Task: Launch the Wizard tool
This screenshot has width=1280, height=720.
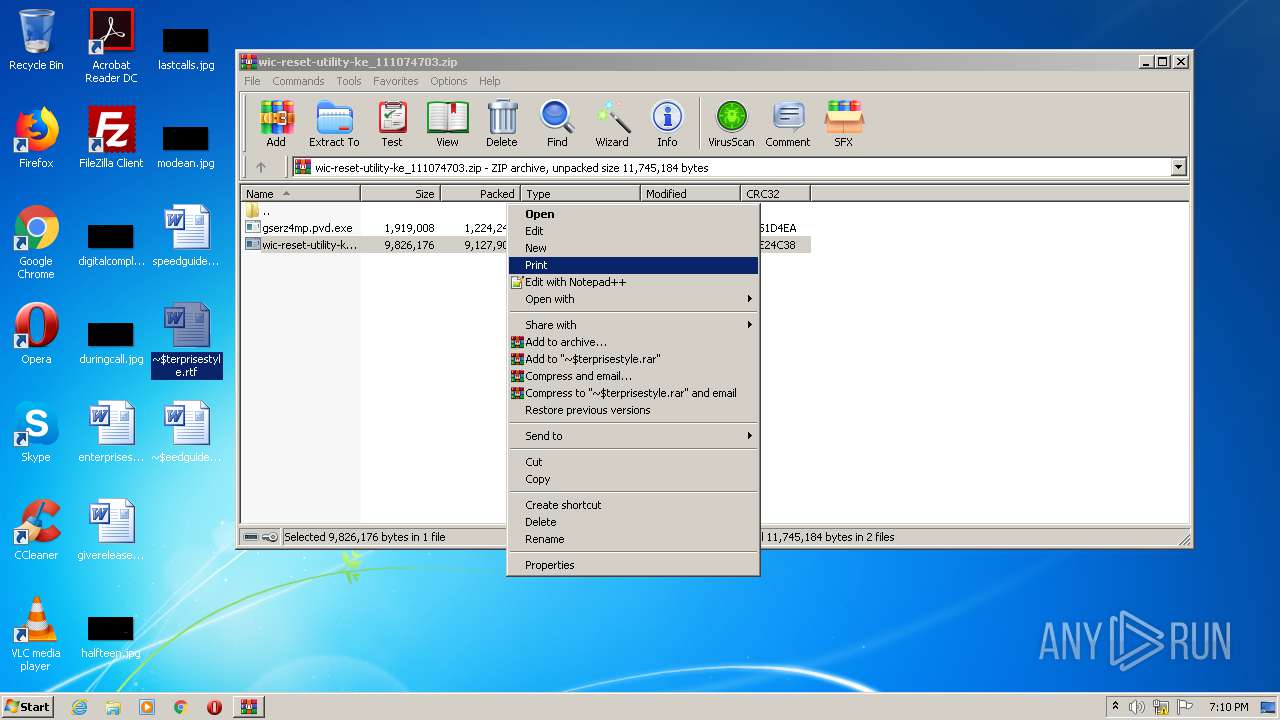Action: 612,124
